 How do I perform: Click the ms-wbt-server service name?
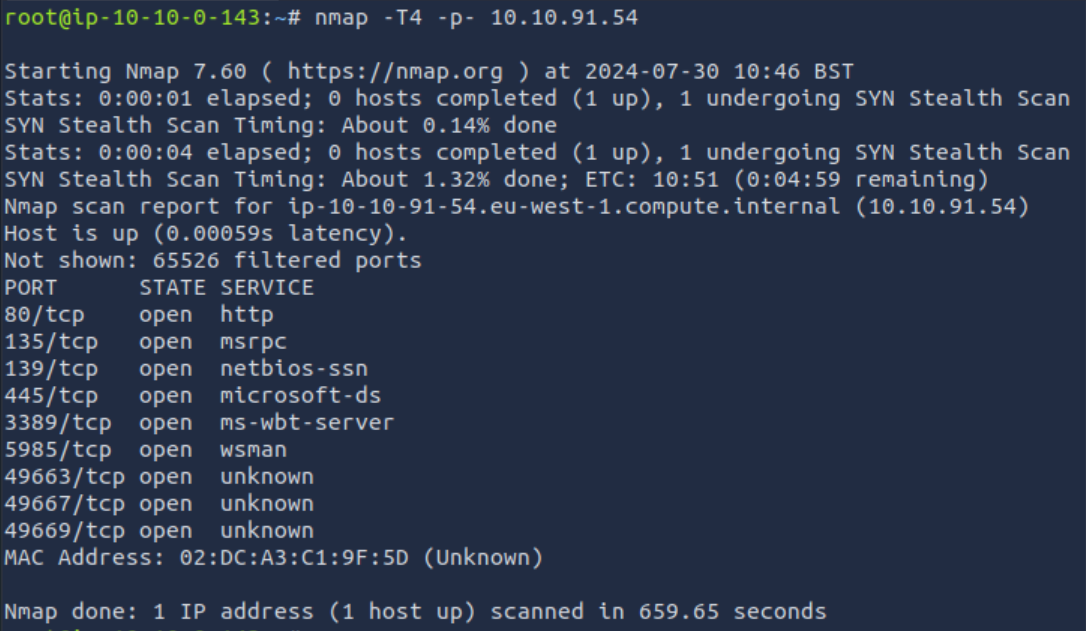tap(307, 422)
